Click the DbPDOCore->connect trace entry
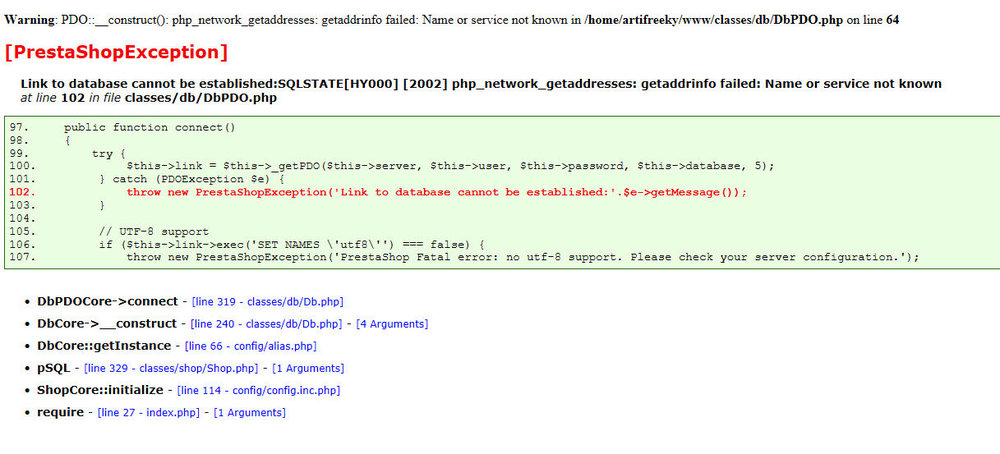The height and width of the screenshot is (454, 1000). pyautogui.click(x=108, y=302)
